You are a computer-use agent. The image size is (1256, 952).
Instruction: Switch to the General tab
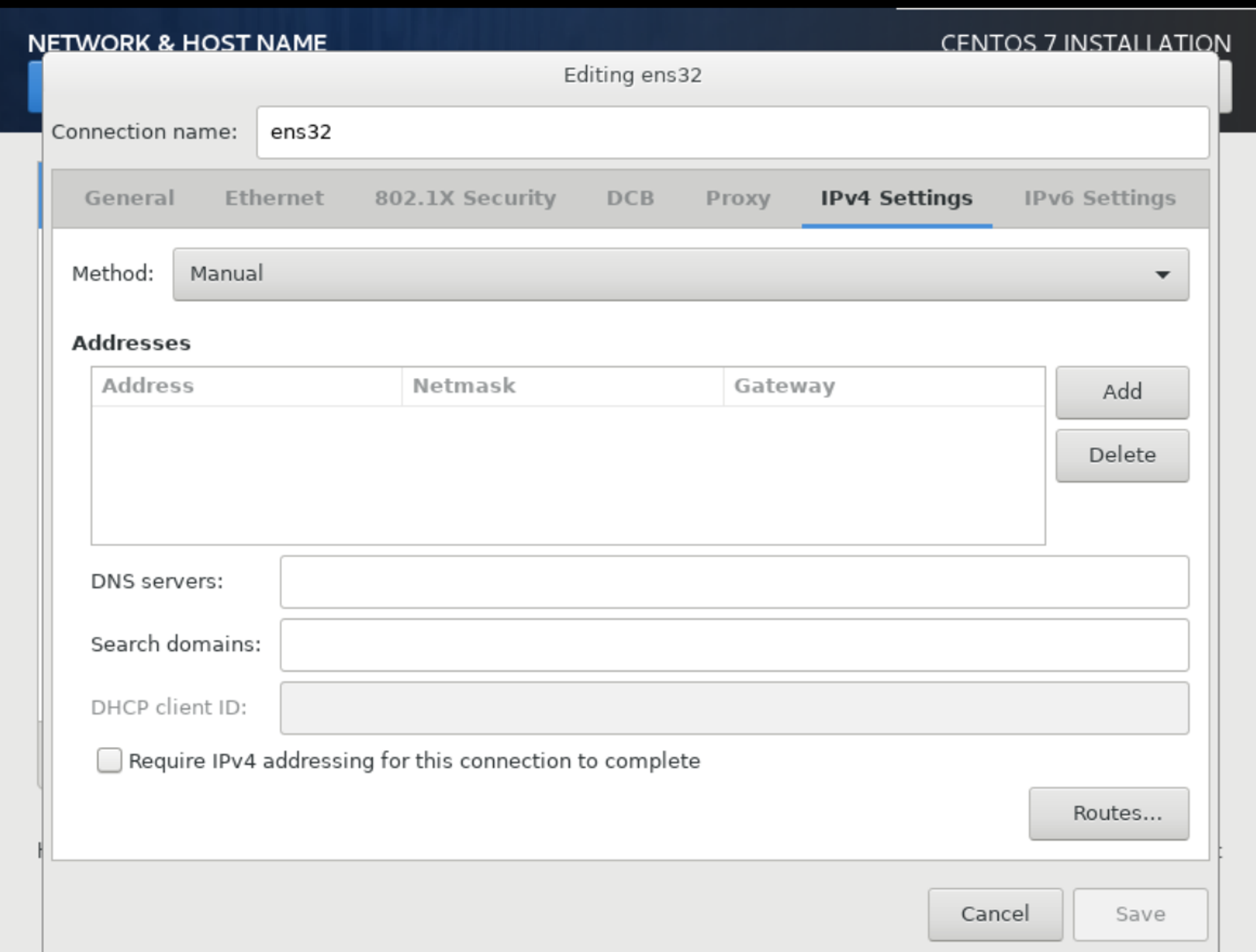point(129,198)
